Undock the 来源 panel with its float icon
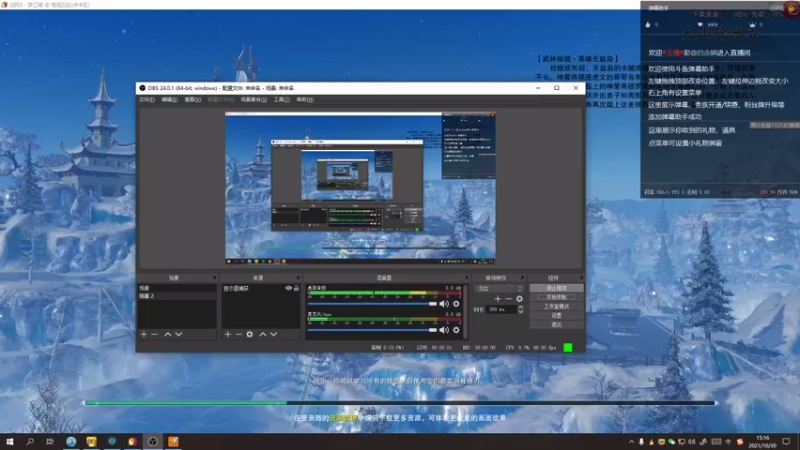 [298, 278]
